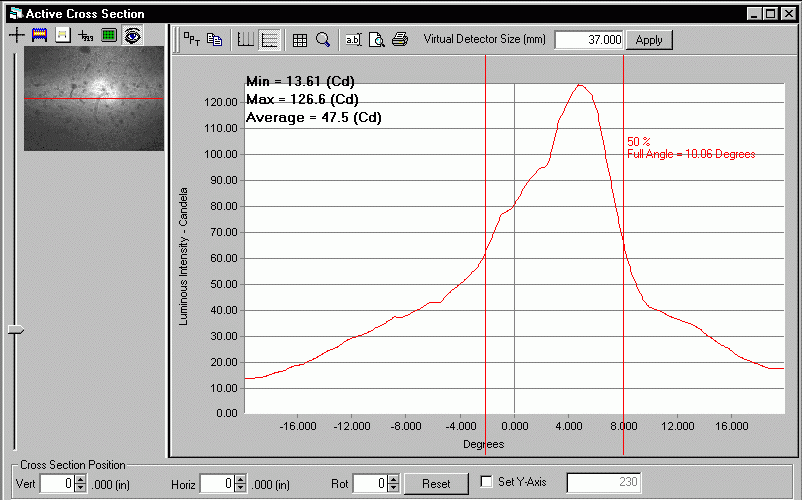Increase the Rot value with up arrow
This screenshot has height=500, width=802.
coord(393,480)
